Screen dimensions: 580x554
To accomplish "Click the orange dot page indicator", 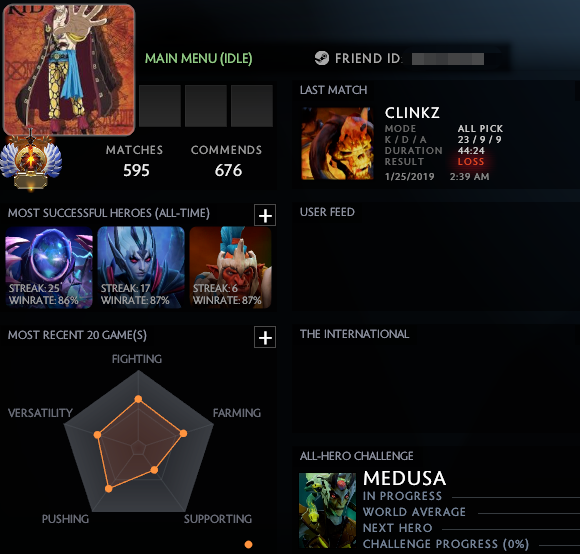I will point(249,544).
